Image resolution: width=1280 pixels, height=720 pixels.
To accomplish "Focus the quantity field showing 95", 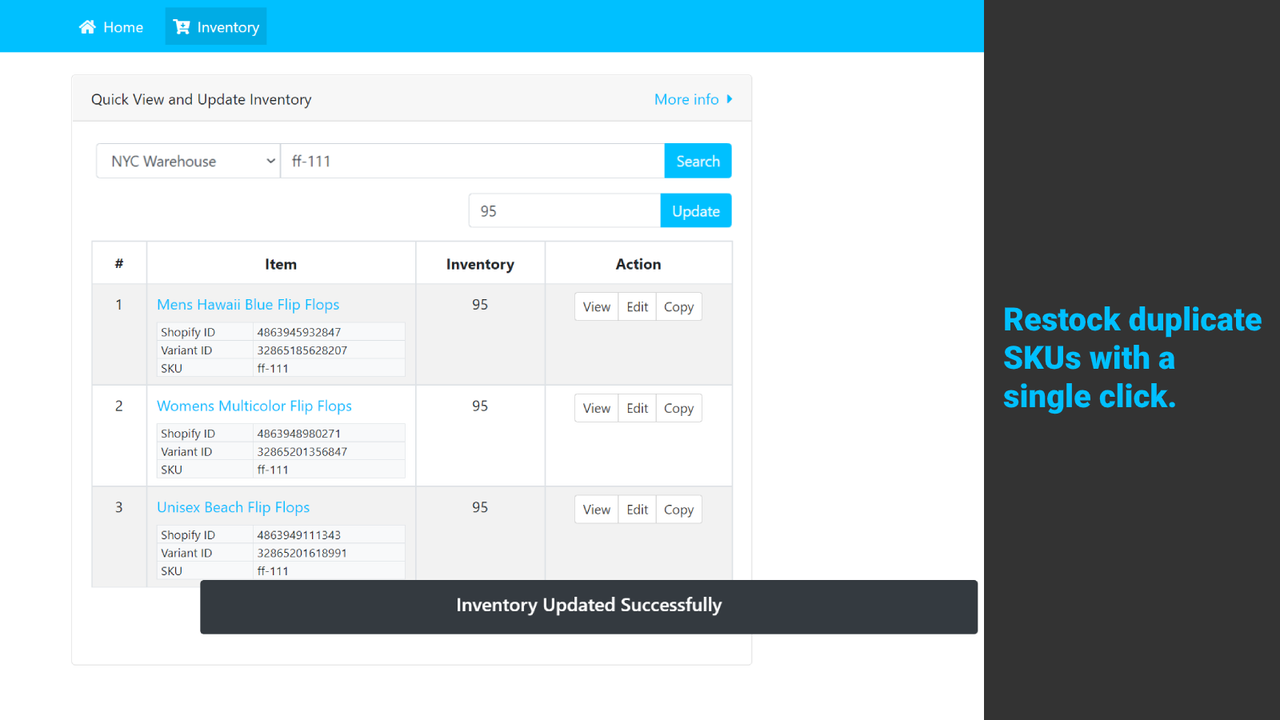I will [x=565, y=211].
